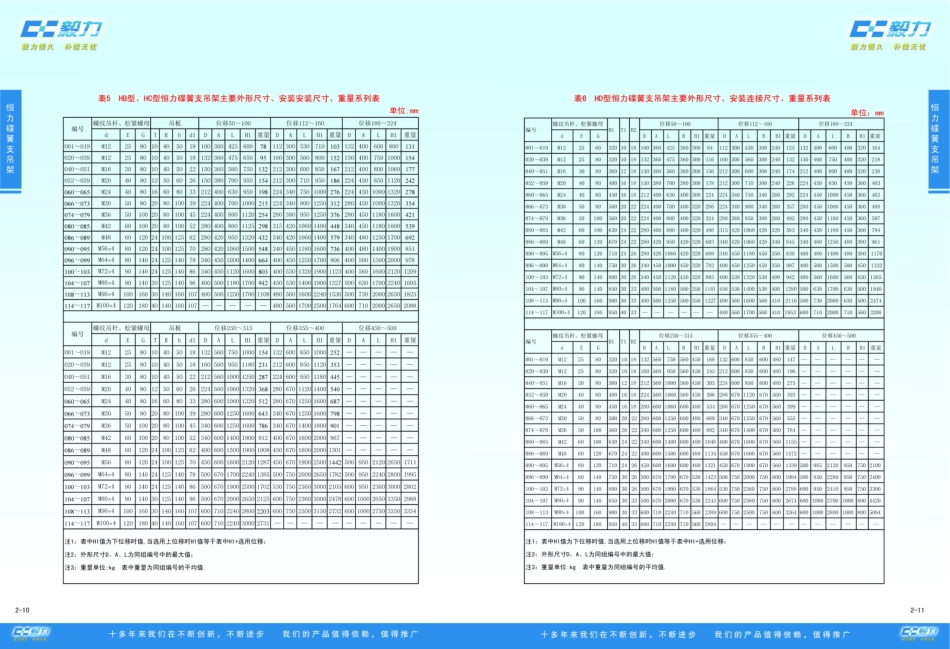Click 单位:mm above Table 6

tap(867, 113)
